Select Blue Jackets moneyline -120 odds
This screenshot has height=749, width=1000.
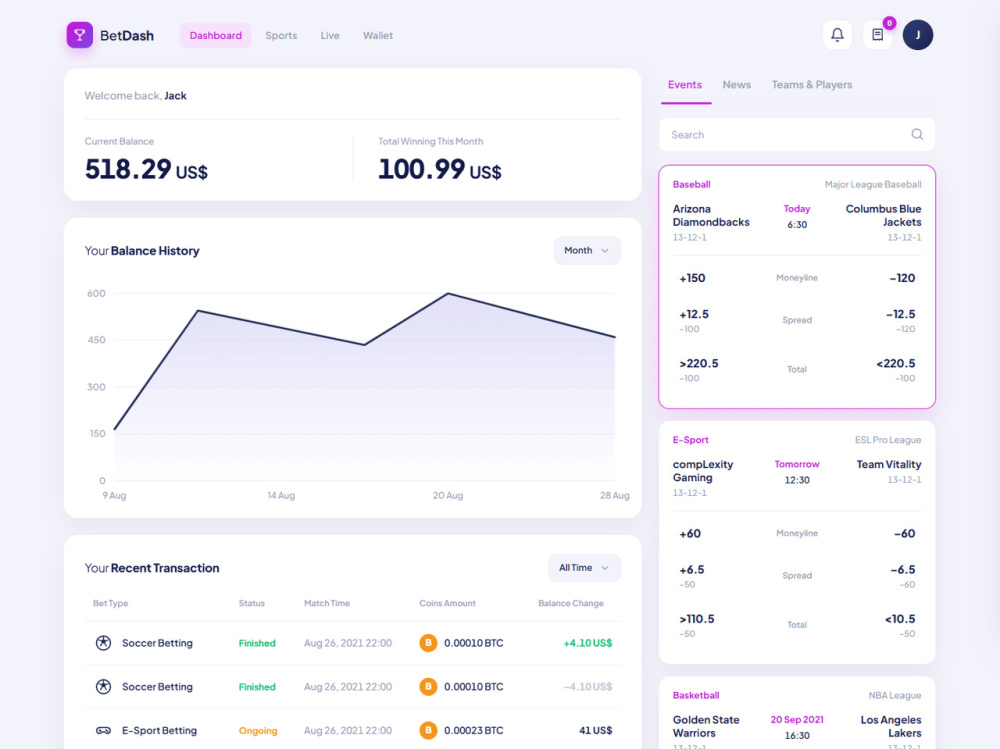point(902,278)
